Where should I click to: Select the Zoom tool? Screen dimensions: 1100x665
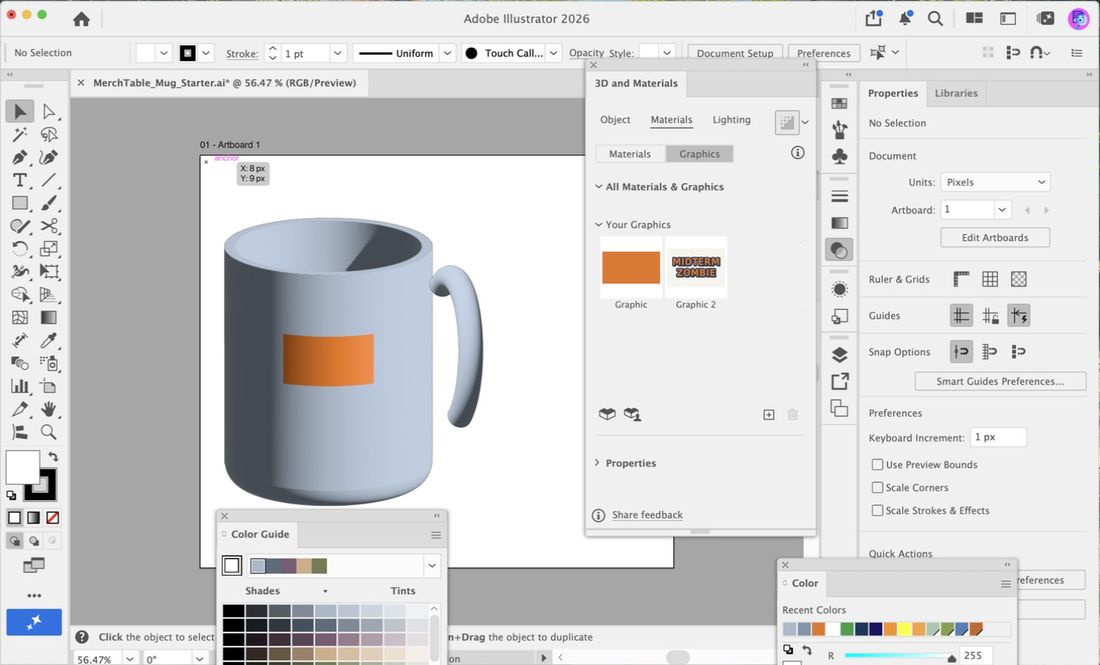48,432
